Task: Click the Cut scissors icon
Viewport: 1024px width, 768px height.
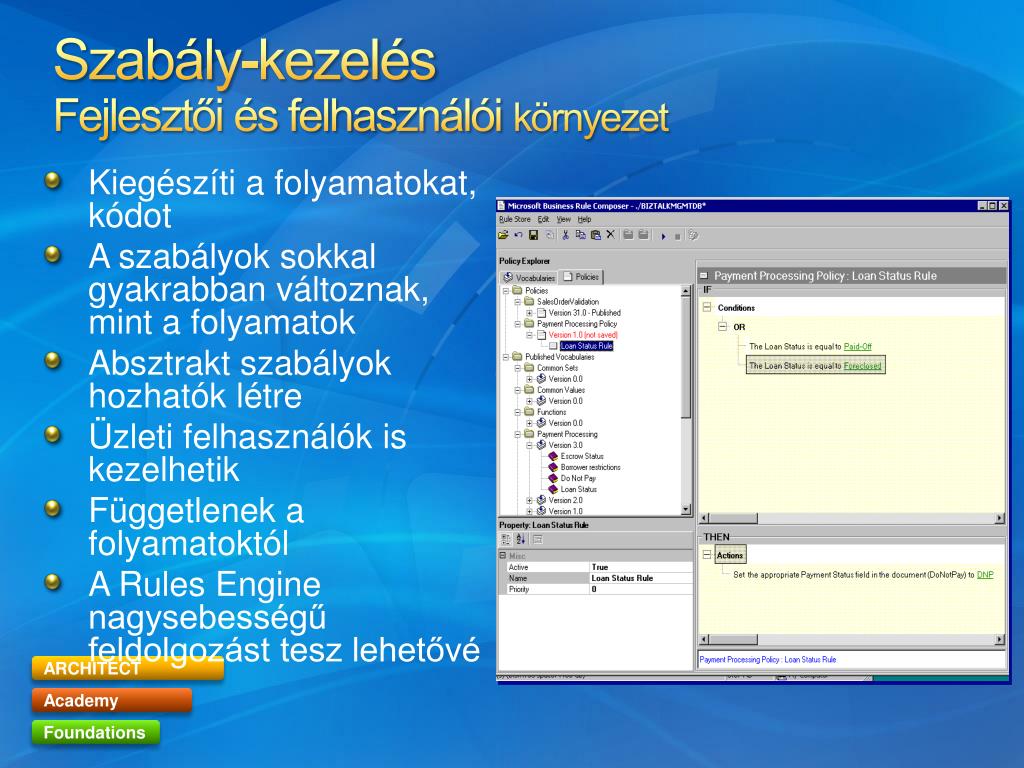Action: [x=566, y=235]
